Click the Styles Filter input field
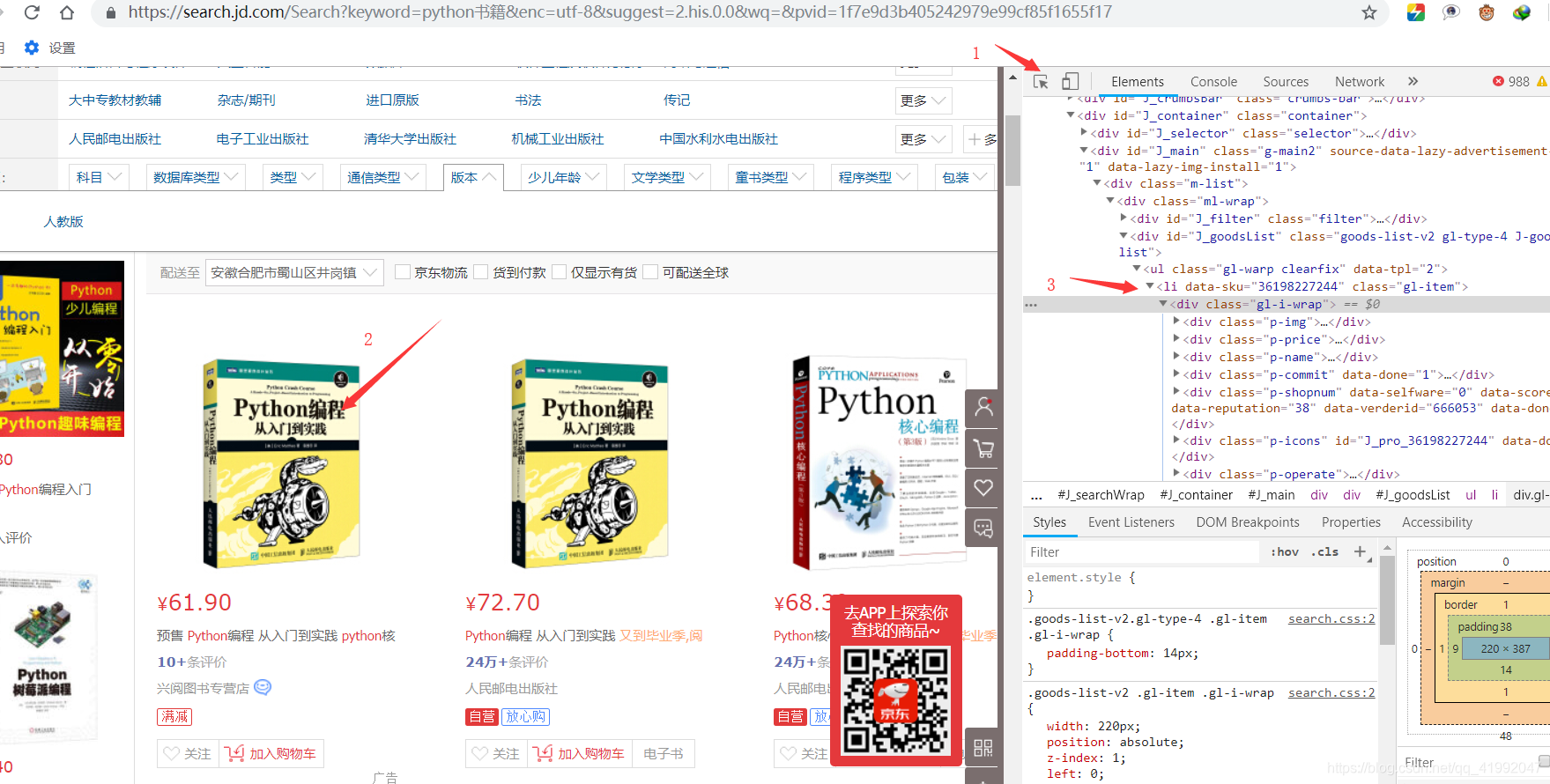The image size is (1550, 784). (x=1143, y=551)
